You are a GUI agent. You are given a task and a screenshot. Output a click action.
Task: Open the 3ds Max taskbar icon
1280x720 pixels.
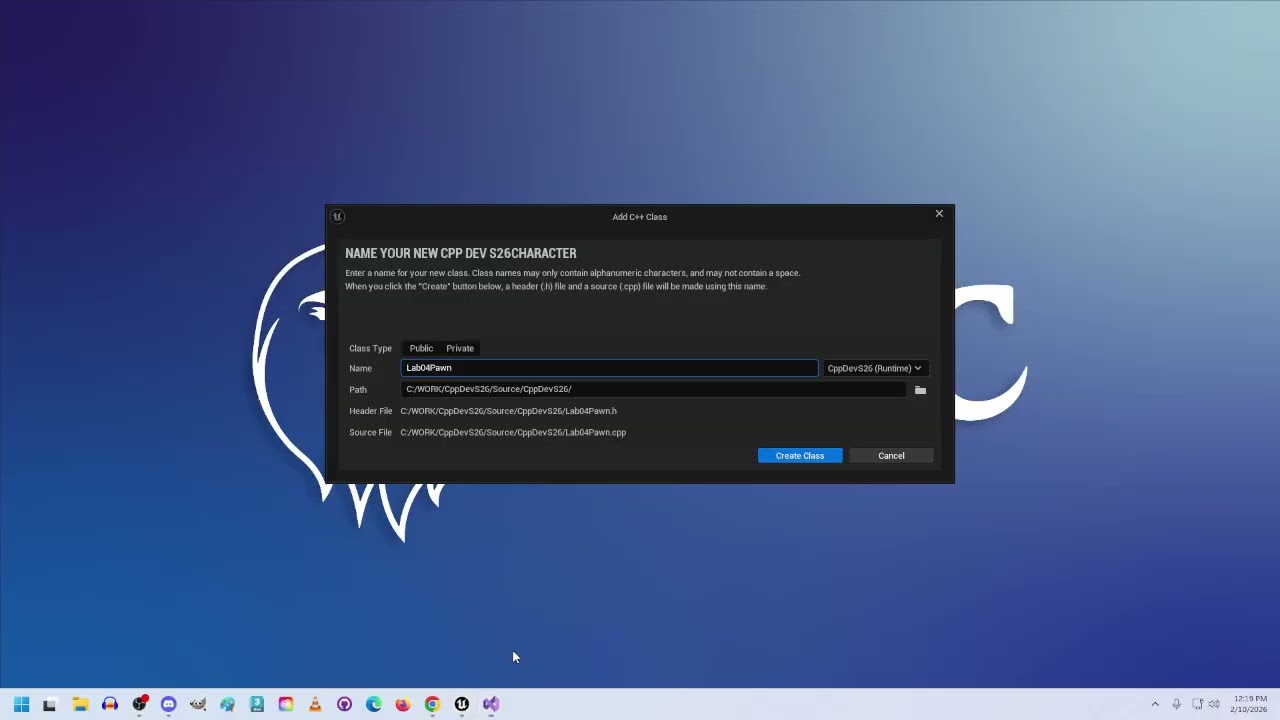pyautogui.click(x=257, y=704)
